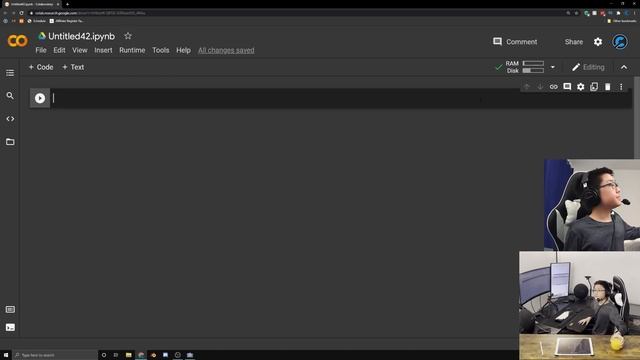Click the Colab logo
The height and width of the screenshot is (360, 640).
tap(18, 41)
